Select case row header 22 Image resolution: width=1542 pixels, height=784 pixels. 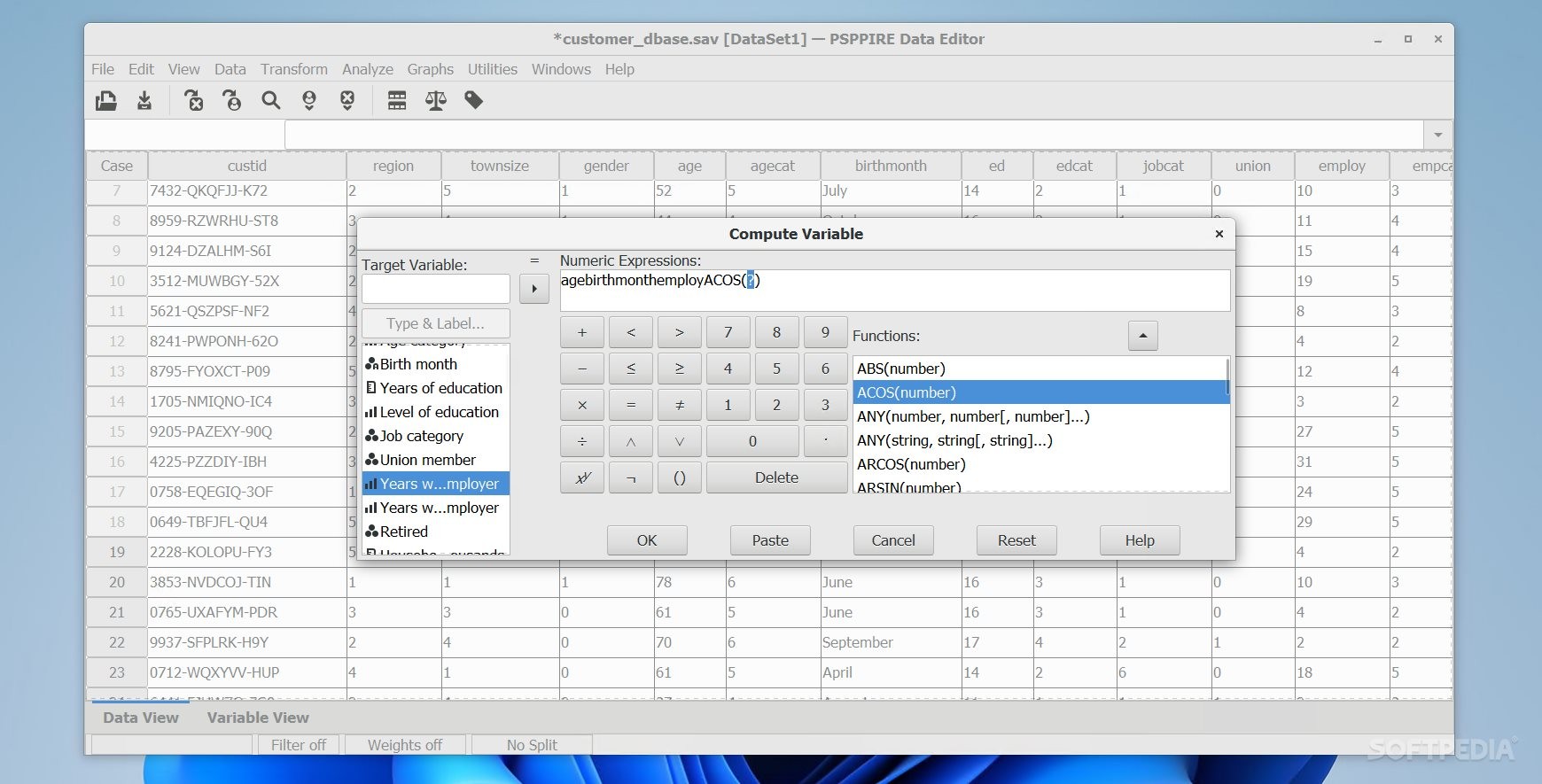[x=117, y=642]
